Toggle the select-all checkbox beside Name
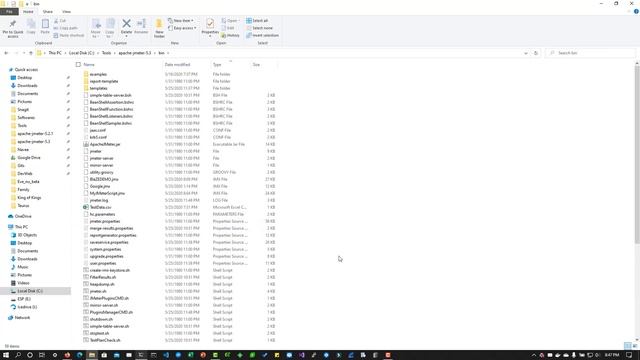The width and height of the screenshot is (640, 360). [x=78, y=64]
